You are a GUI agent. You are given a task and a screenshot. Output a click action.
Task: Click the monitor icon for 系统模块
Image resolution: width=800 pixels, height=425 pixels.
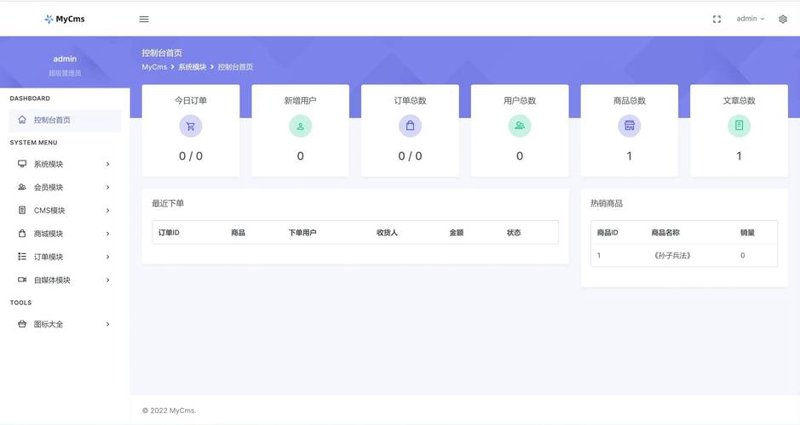[22, 164]
